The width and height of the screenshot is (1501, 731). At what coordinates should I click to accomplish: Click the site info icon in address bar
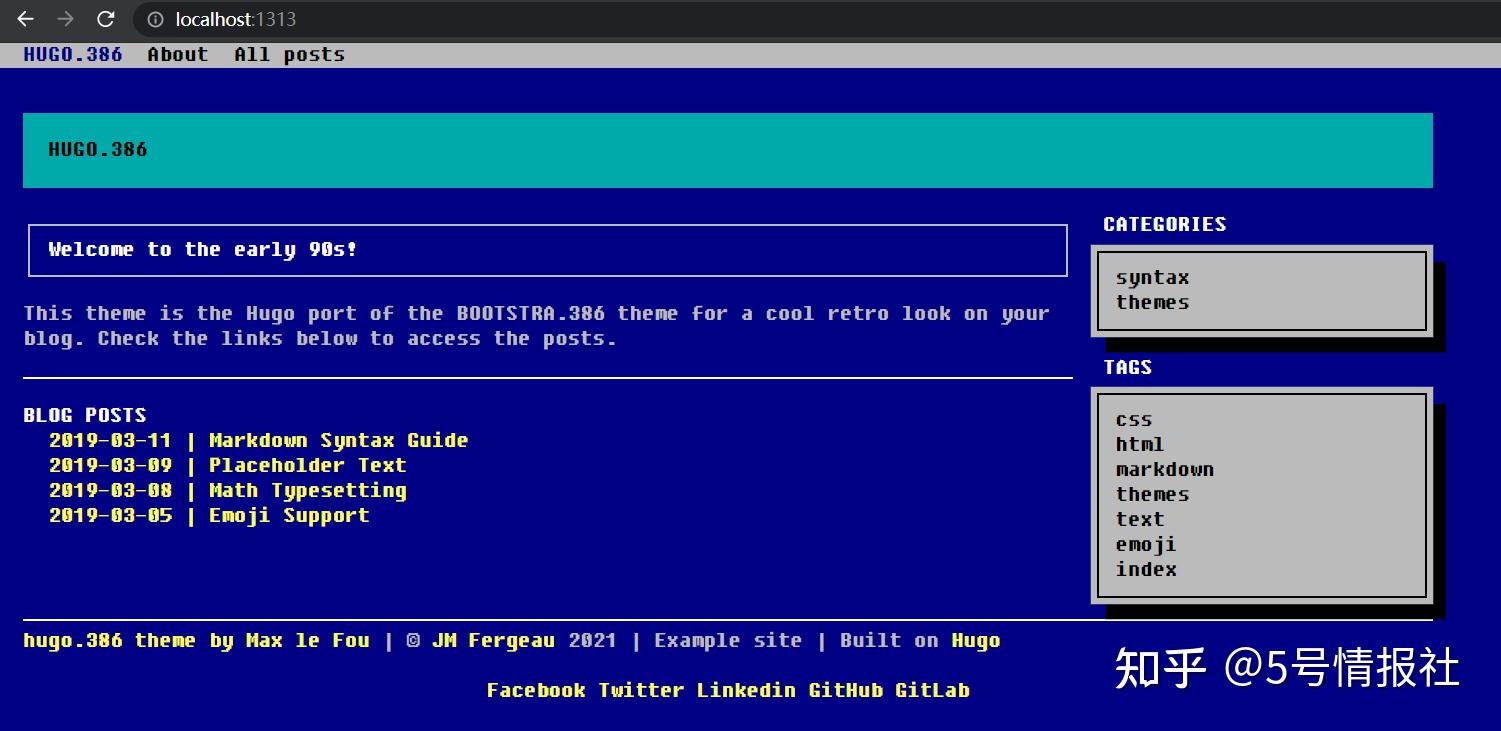point(154,19)
